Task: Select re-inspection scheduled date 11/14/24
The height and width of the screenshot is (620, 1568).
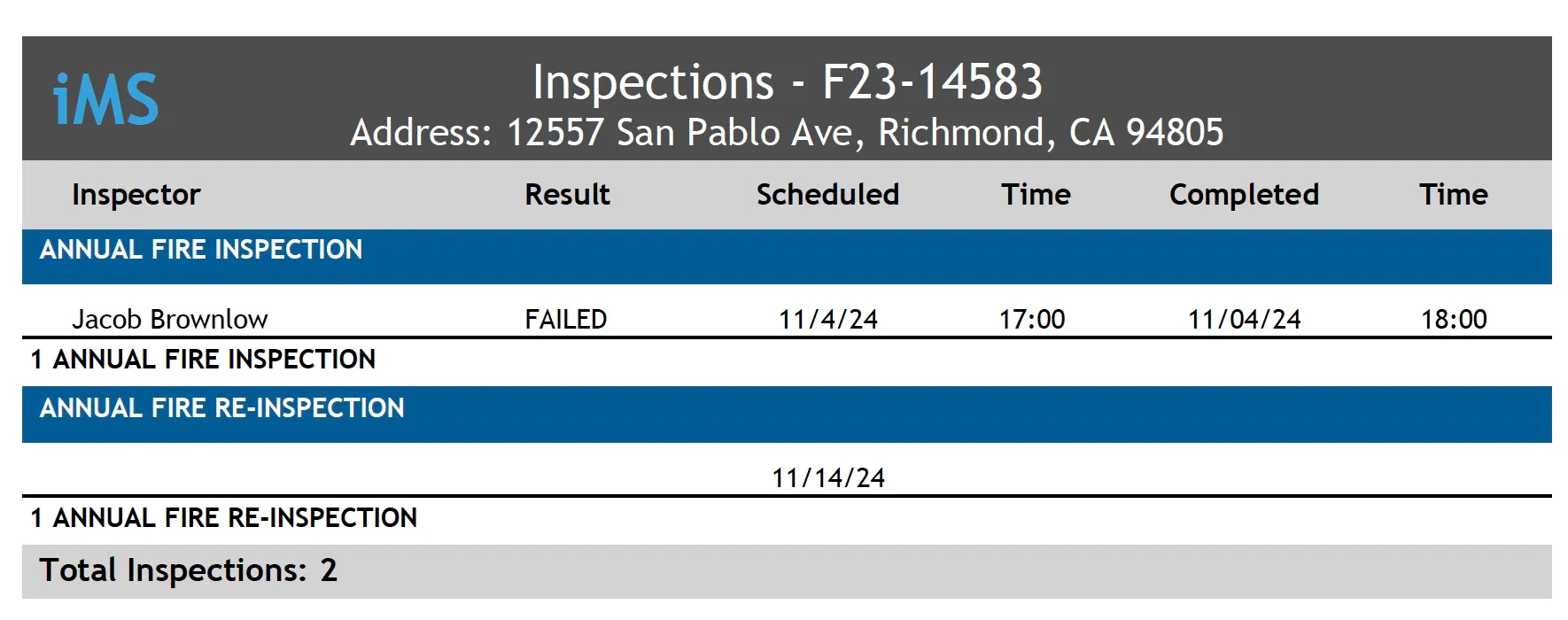Action: pyautogui.click(x=828, y=478)
